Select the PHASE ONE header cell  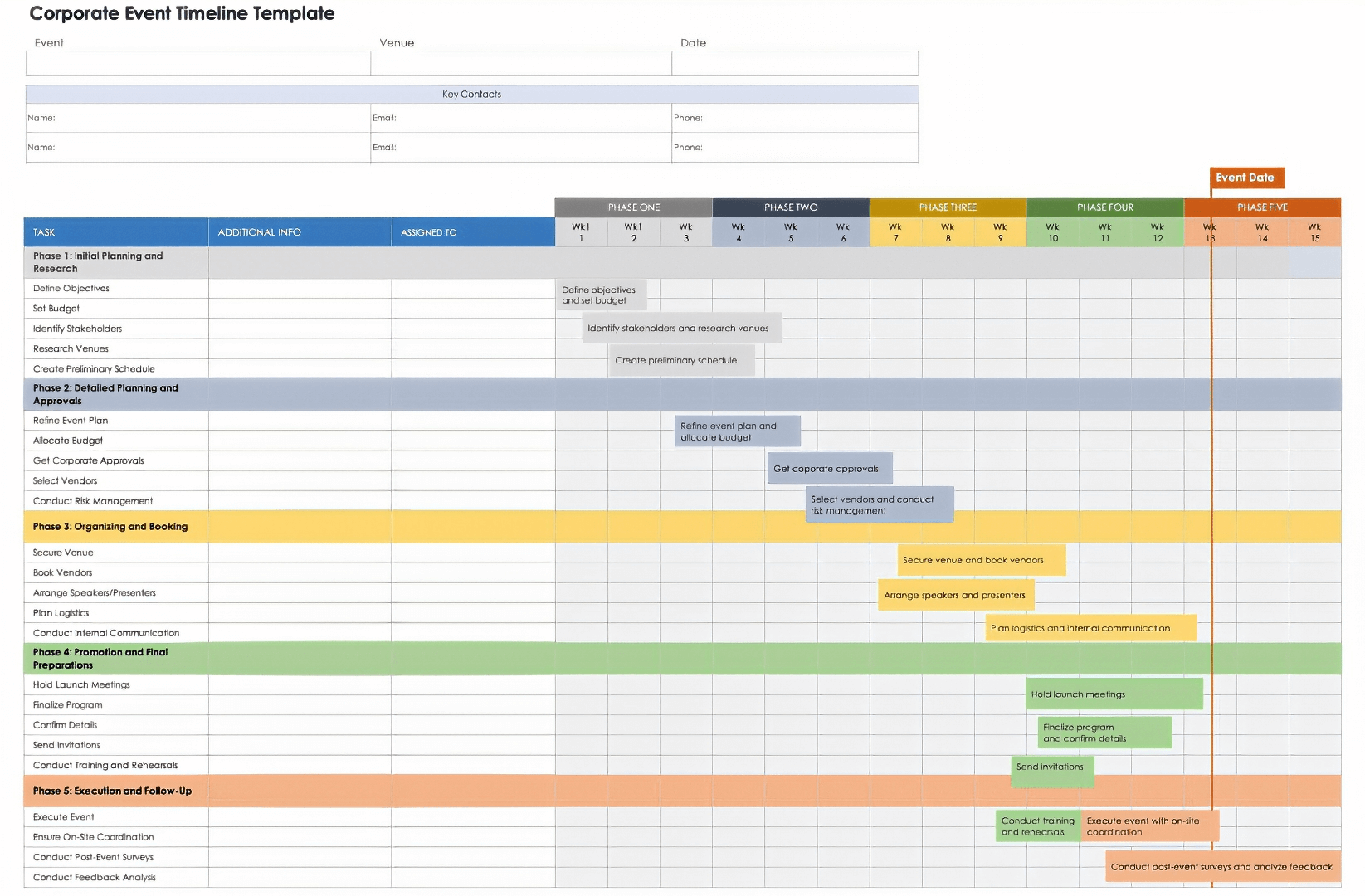point(634,207)
